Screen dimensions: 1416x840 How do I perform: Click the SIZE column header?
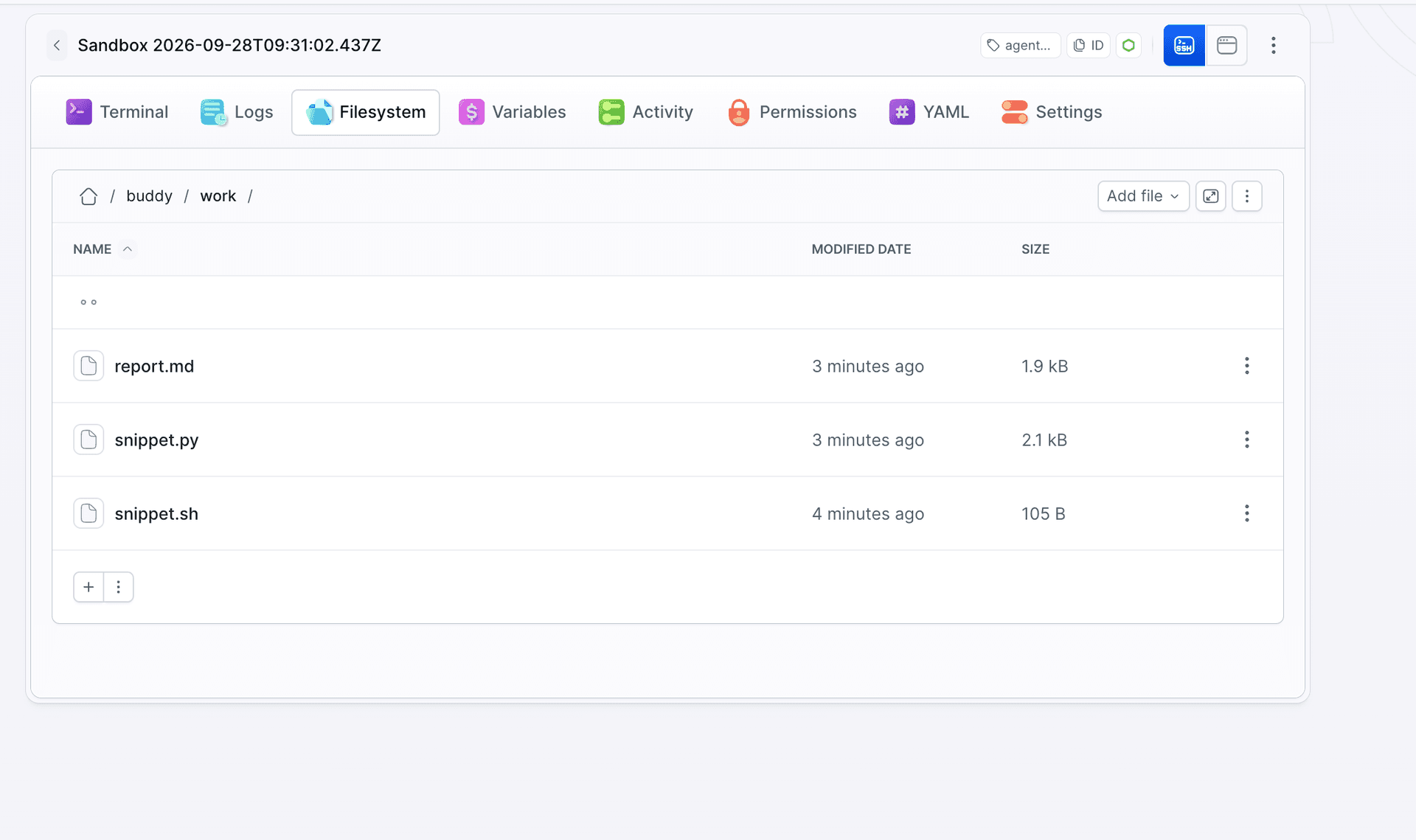tap(1035, 249)
